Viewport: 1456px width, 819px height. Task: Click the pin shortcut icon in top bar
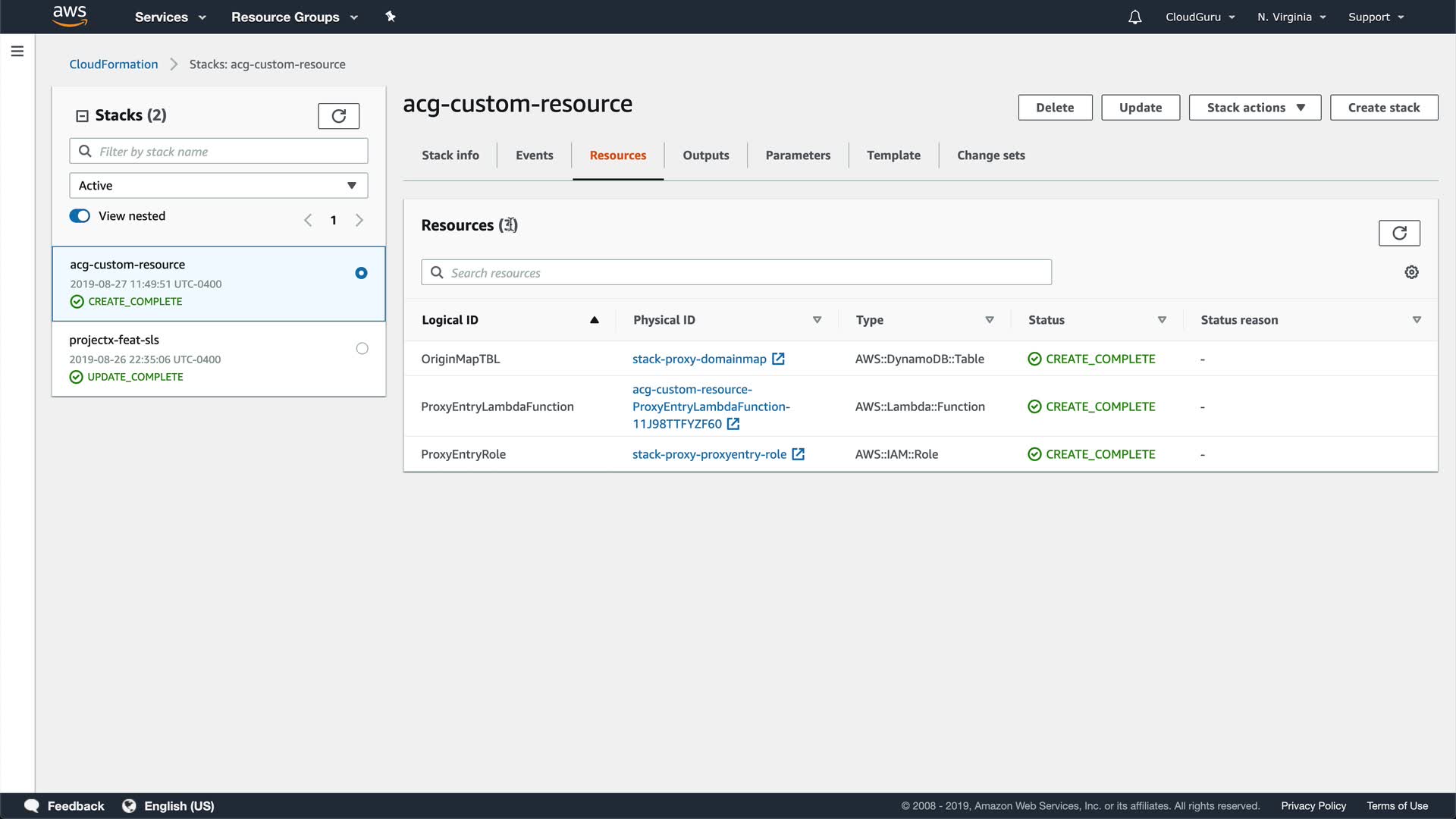tap(391, 17)
